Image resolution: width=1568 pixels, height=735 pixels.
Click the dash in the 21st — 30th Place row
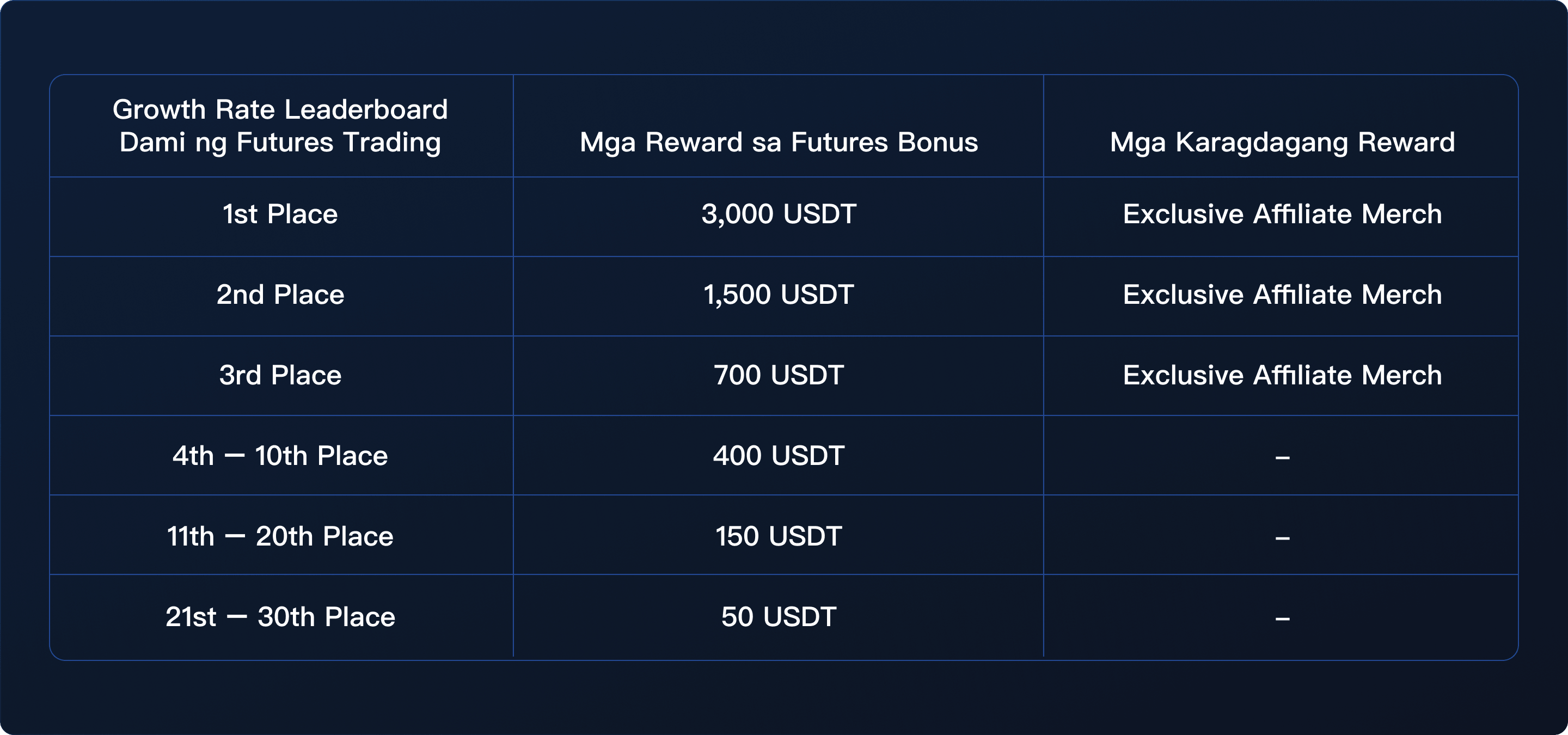coord(1282,619)
